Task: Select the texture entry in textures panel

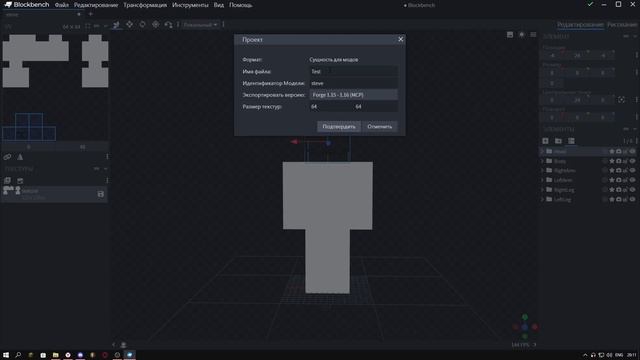Action: (x=54, y=194)
